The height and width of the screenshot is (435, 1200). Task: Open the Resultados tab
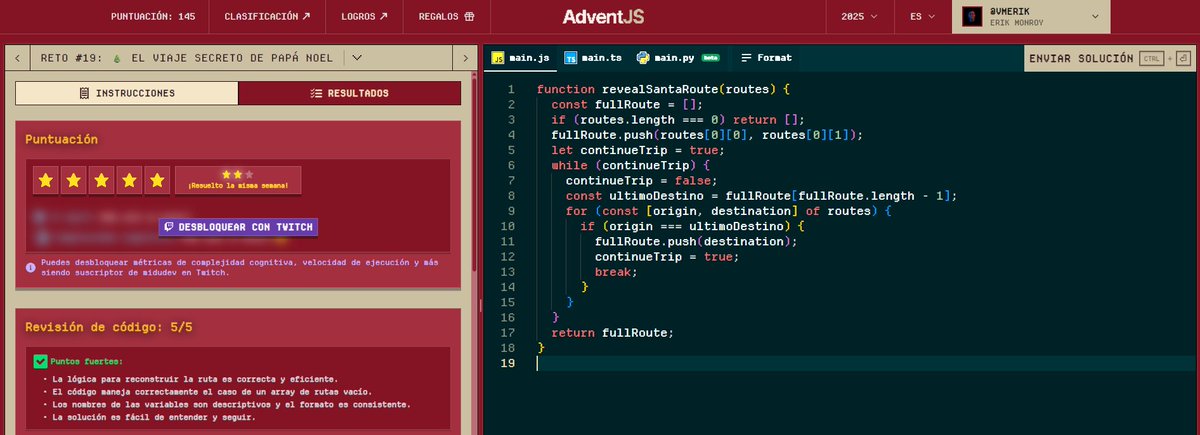pyautogui.click(x=350, y=93)
